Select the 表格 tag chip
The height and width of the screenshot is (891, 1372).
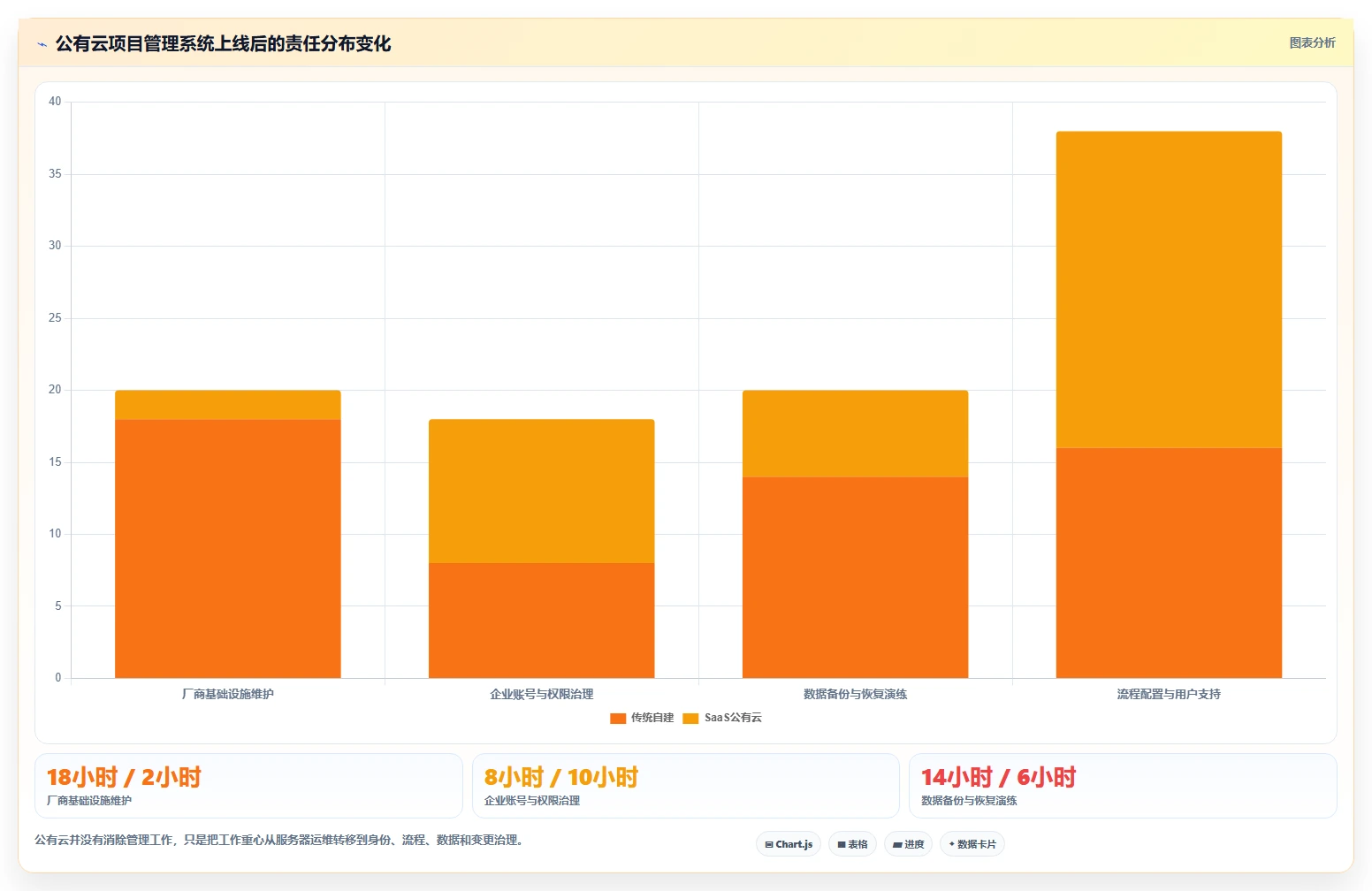click(852, 844)
